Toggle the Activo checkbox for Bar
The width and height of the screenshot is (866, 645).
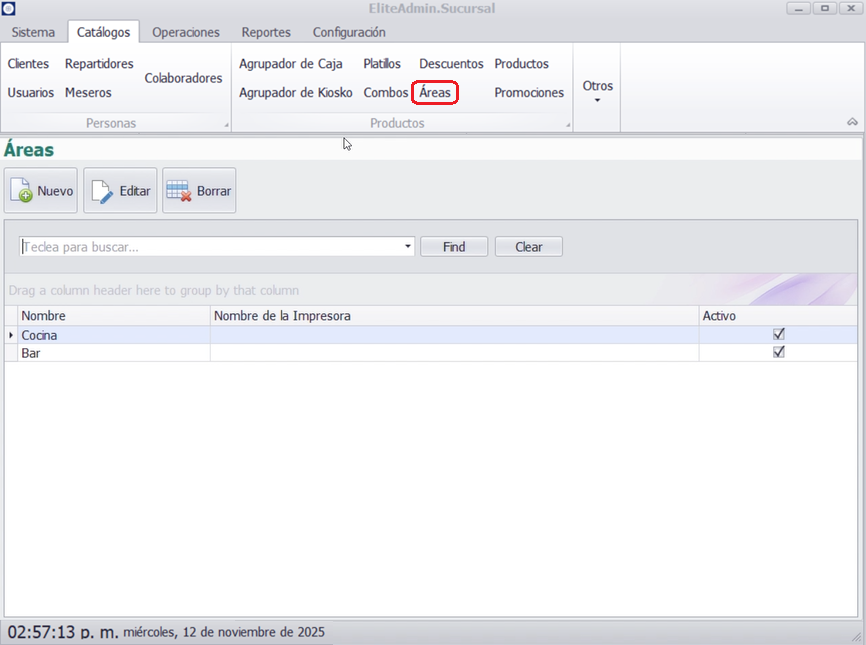[779, 352]
